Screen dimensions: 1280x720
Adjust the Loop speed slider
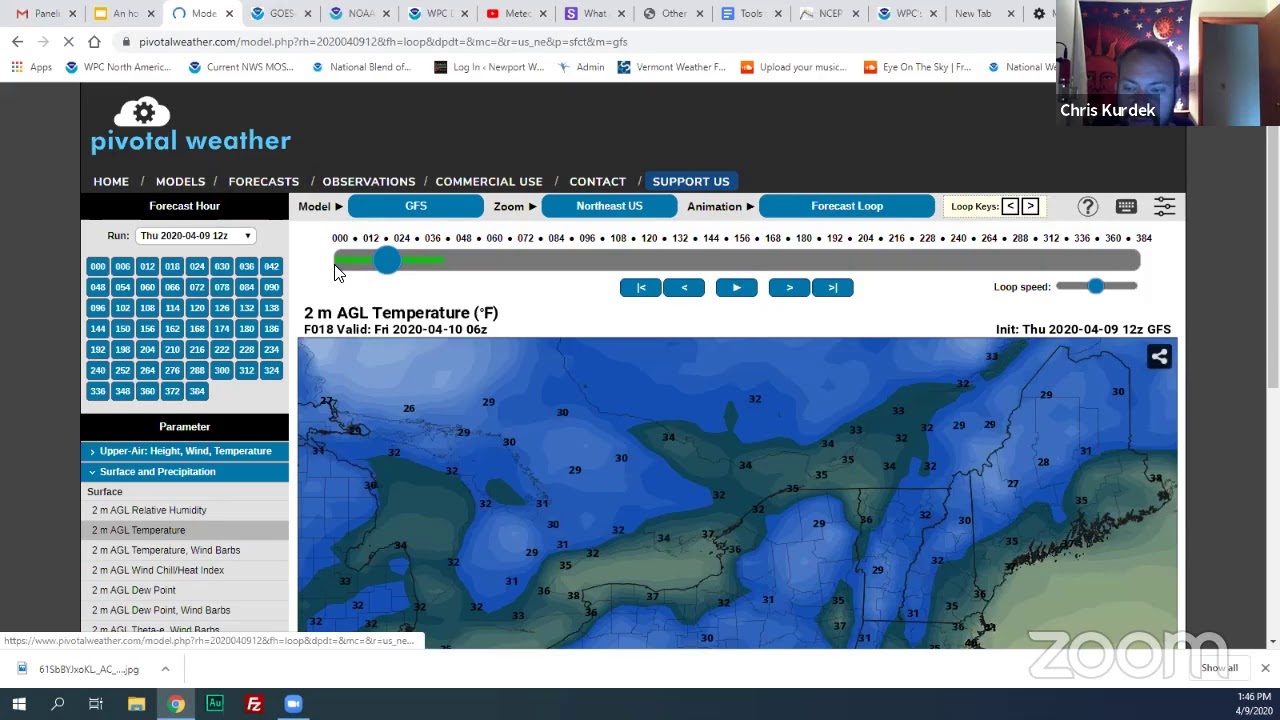(1096, 287)
